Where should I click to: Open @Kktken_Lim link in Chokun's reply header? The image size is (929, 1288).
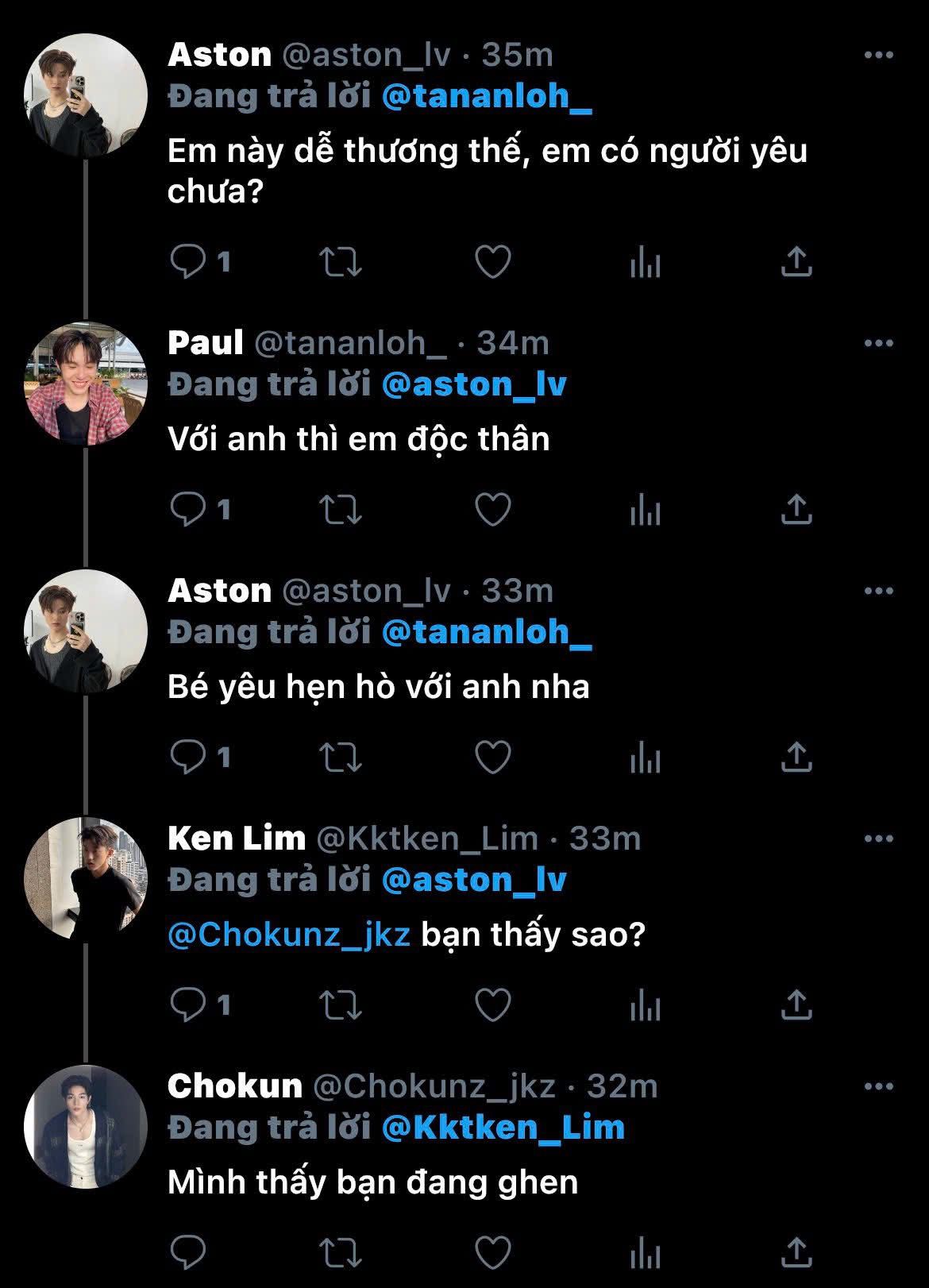tap(503, 1128)
